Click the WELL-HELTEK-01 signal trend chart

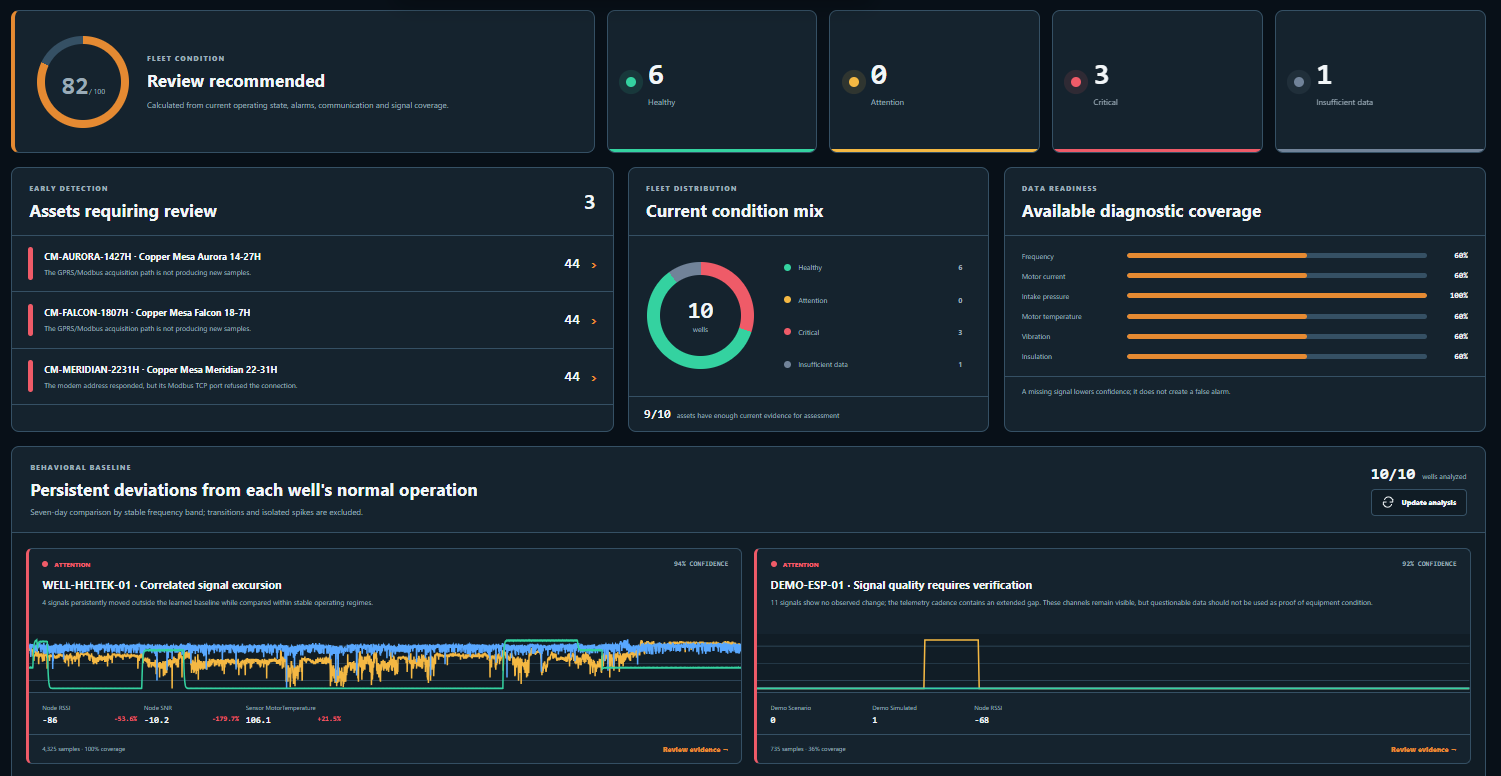[384, 661]
